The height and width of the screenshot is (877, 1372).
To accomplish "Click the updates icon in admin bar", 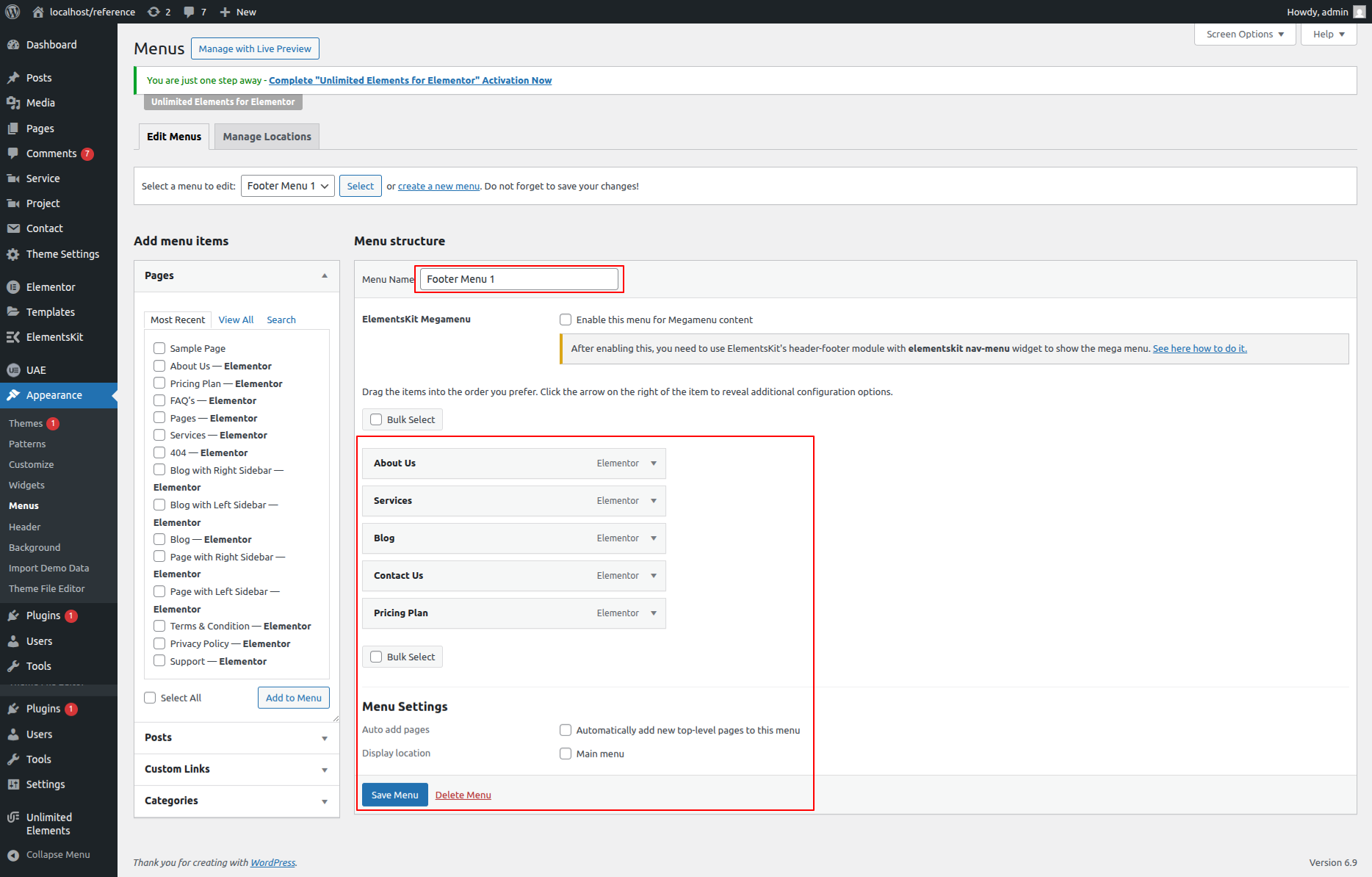I will click(154, 12).
